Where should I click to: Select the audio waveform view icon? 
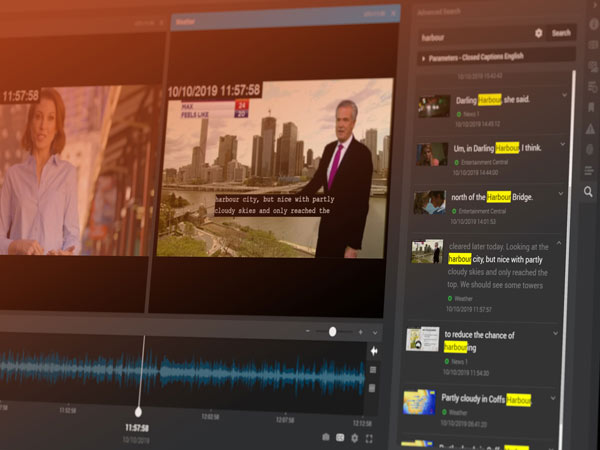[374, 351]
